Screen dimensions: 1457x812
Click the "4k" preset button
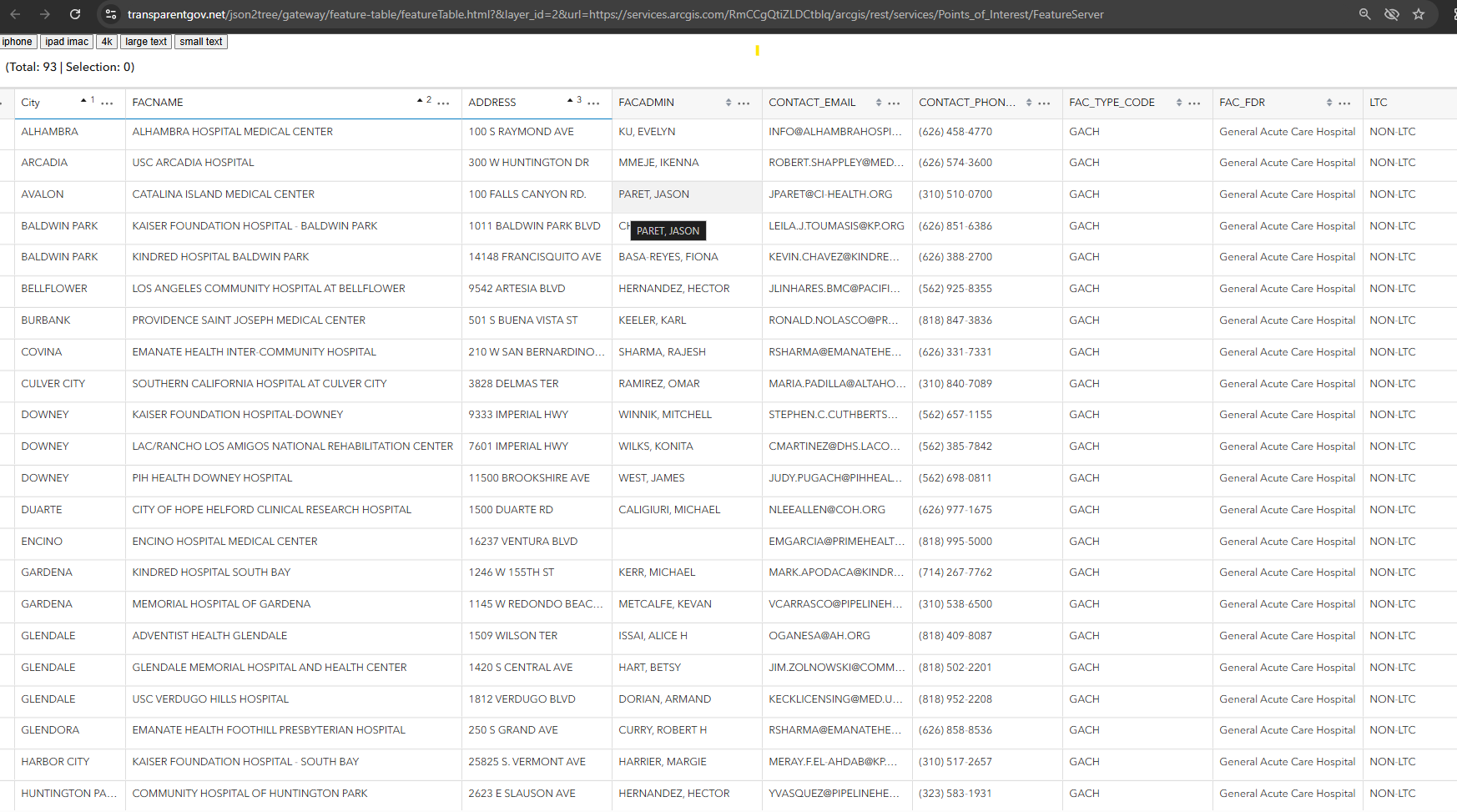point(107,42)
